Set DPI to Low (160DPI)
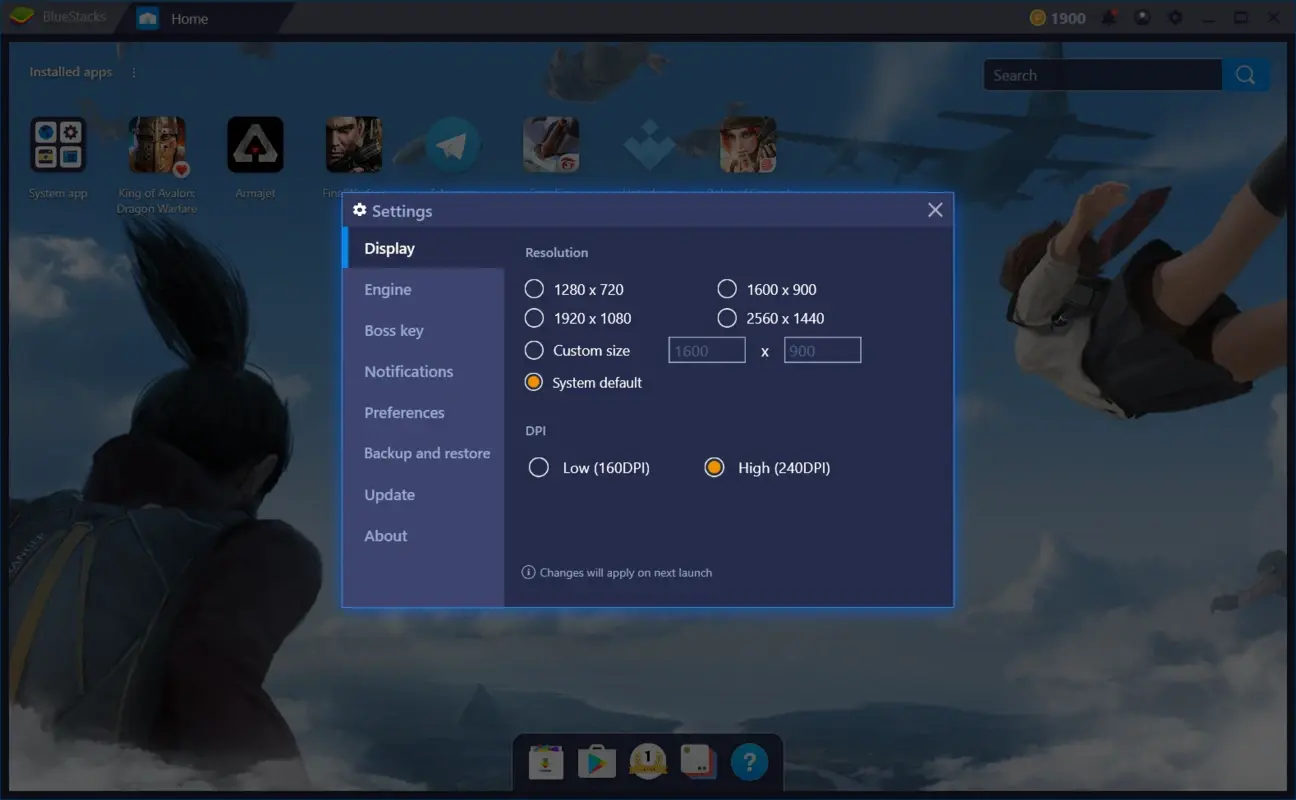The image size is (1296, 800). pyautogui.click(x=539, y=467)
